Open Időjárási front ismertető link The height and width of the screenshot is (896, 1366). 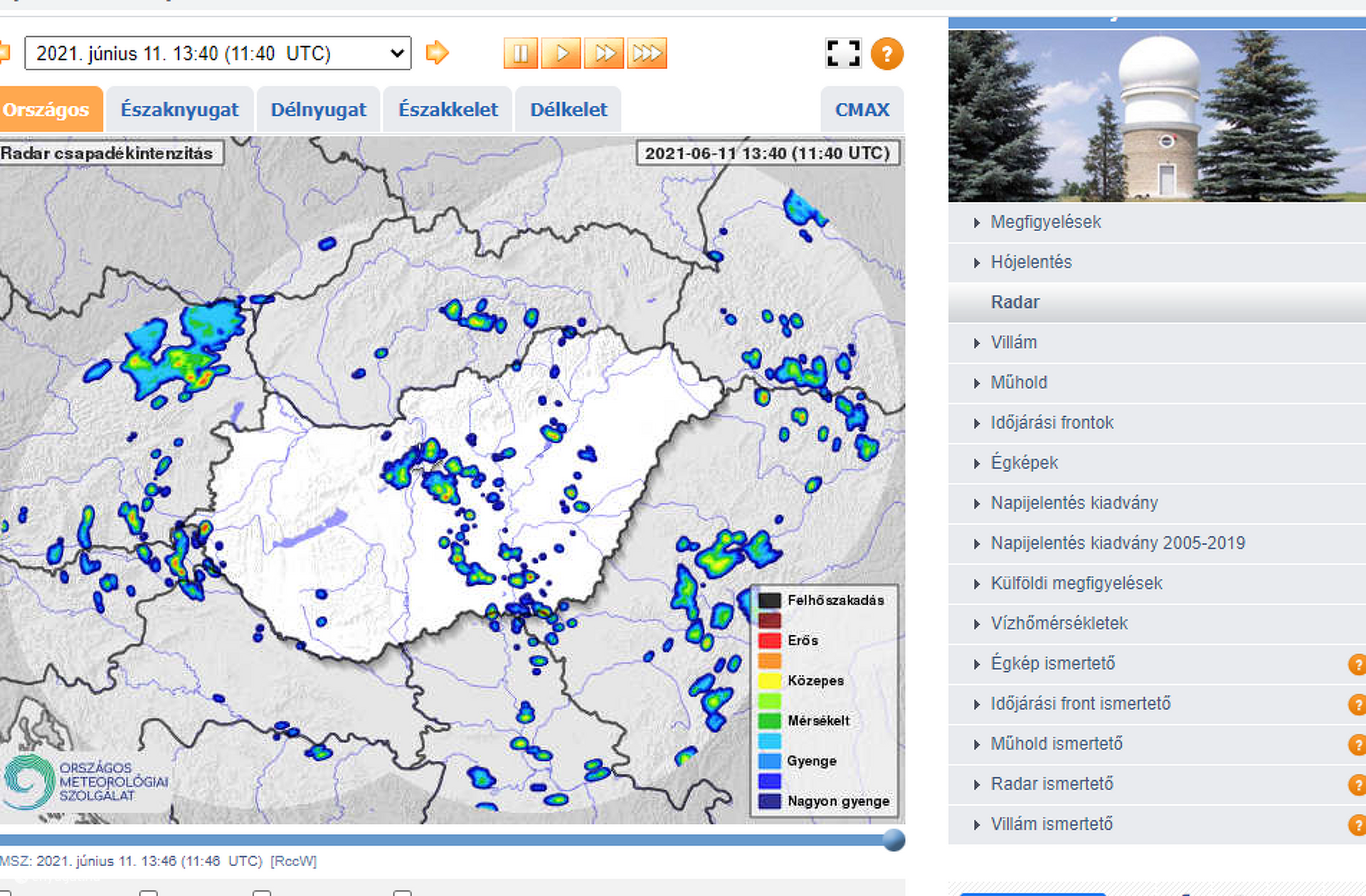[x=1080, y=704]
